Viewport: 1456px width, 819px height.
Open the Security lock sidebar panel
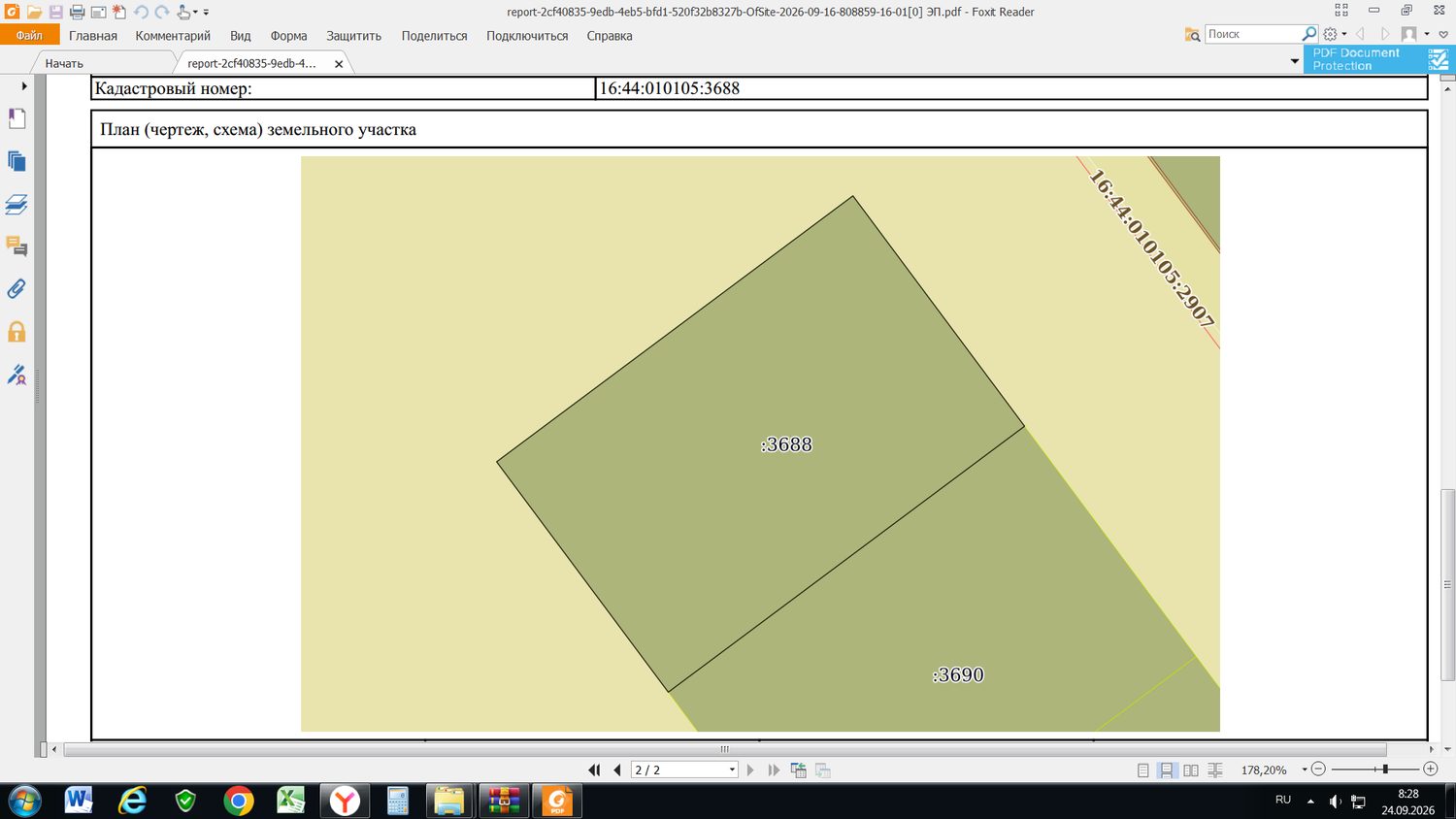pyautogui.click(x=17, y=332)
